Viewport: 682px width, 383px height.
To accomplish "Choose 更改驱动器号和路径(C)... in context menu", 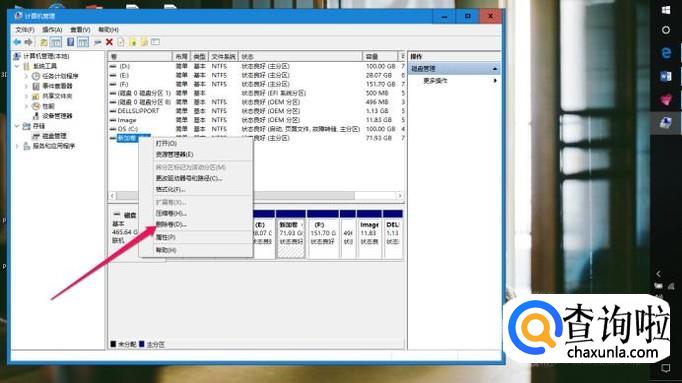I will coord(196,178).
